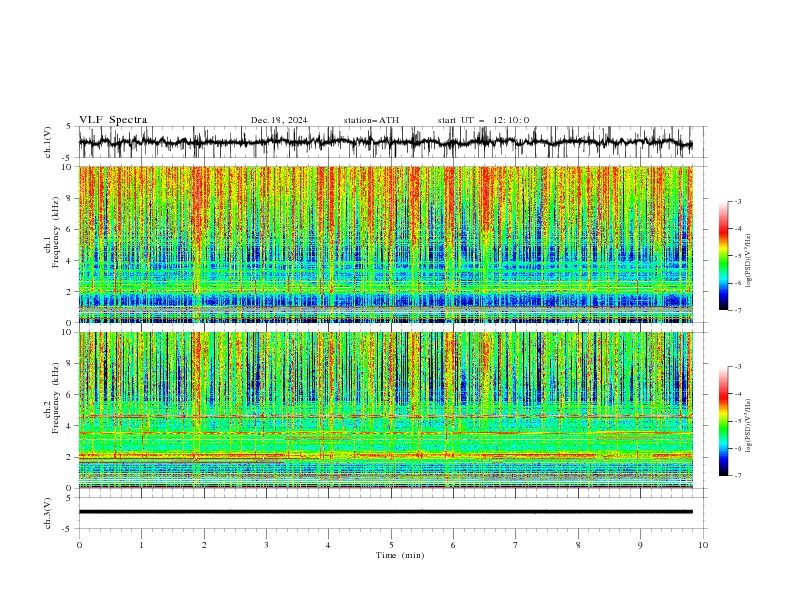Click tick label '10' on the Time axis
Image resolution: width=792 pixels, height=612 pixels.
703,545
